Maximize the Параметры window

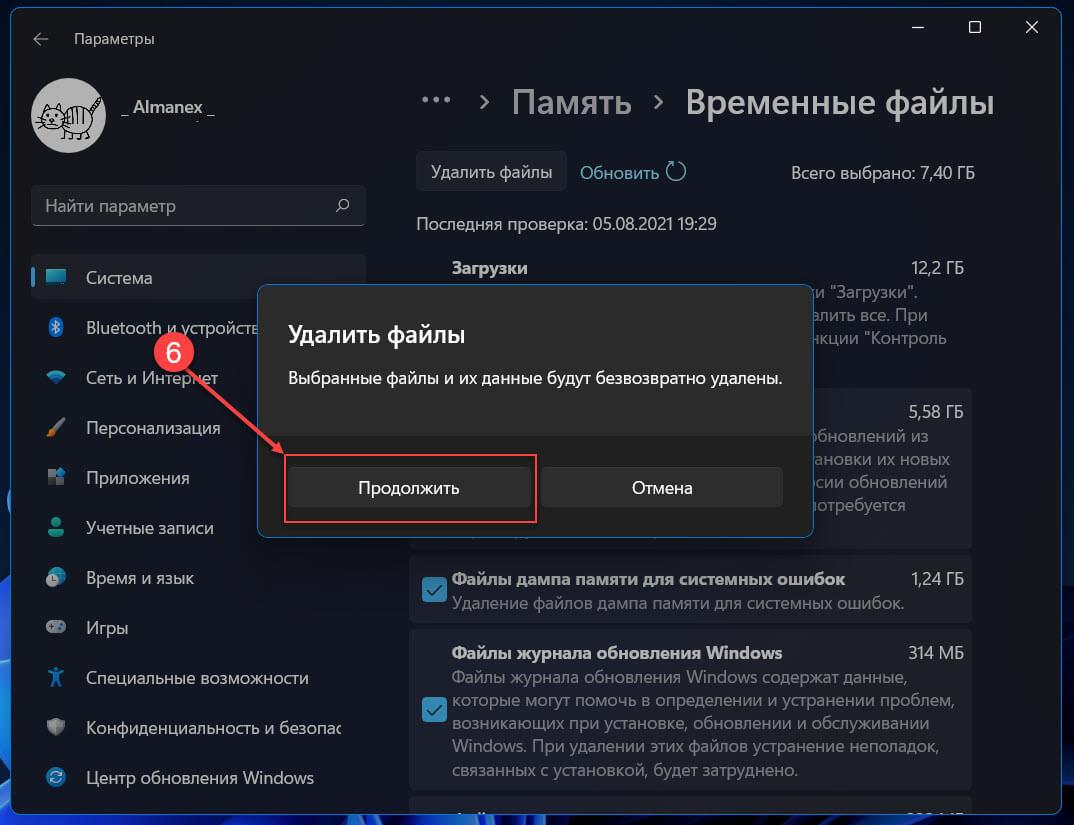pyautogui.click(x=975, y=27)
